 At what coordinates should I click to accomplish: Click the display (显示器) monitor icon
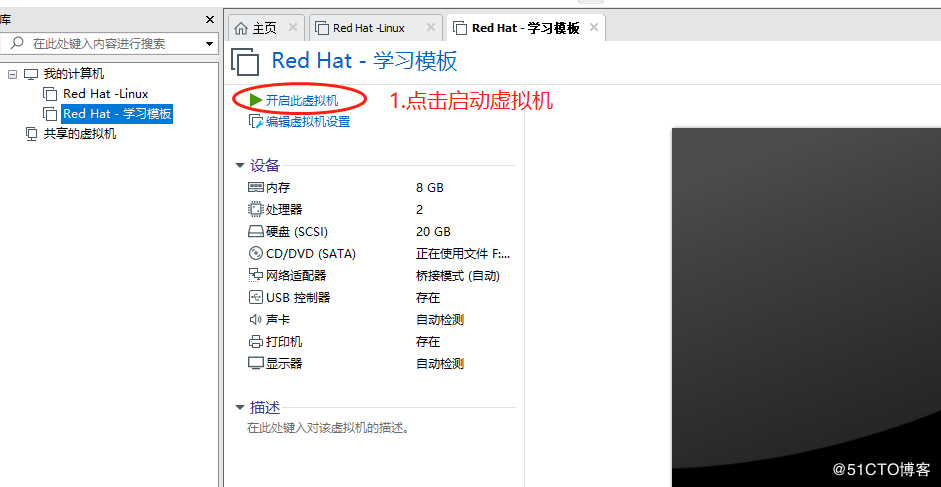point(256,363)
